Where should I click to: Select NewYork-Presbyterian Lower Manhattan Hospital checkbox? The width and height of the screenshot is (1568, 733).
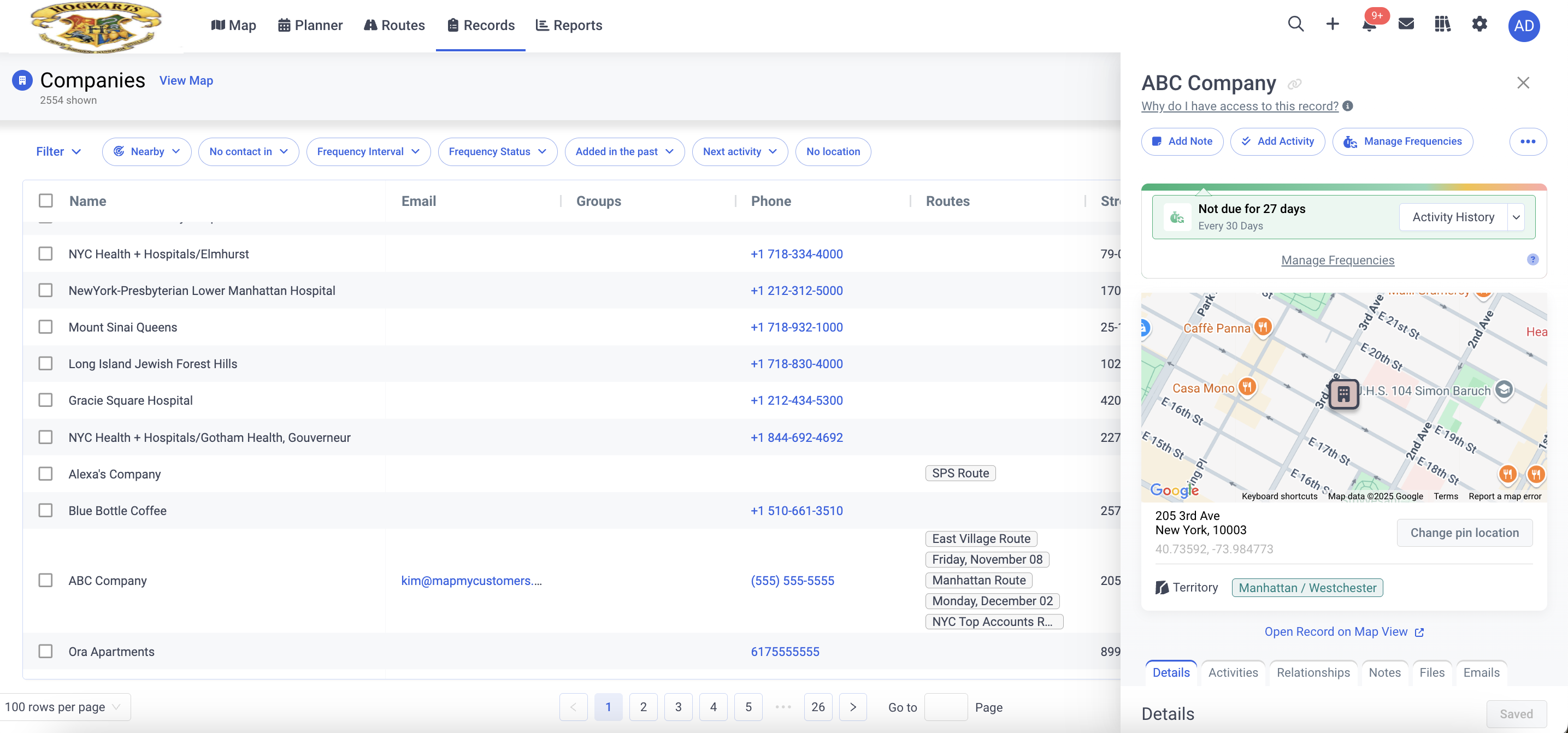tap(46, 290)
